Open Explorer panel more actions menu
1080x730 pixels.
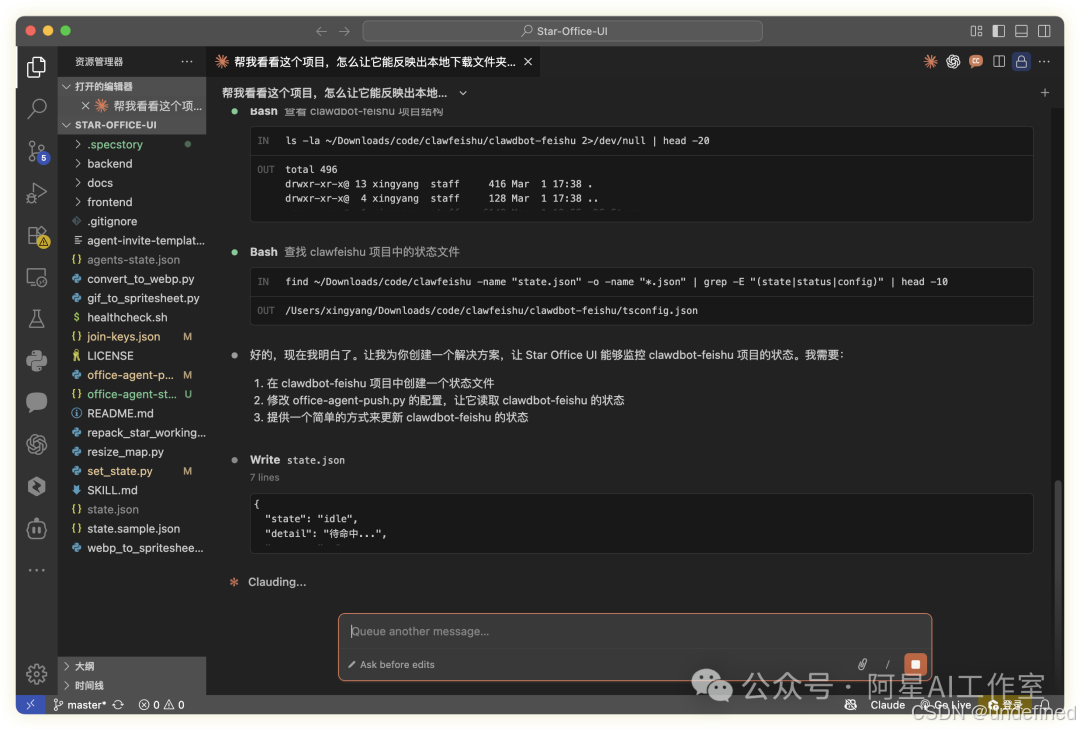(187, 61)
